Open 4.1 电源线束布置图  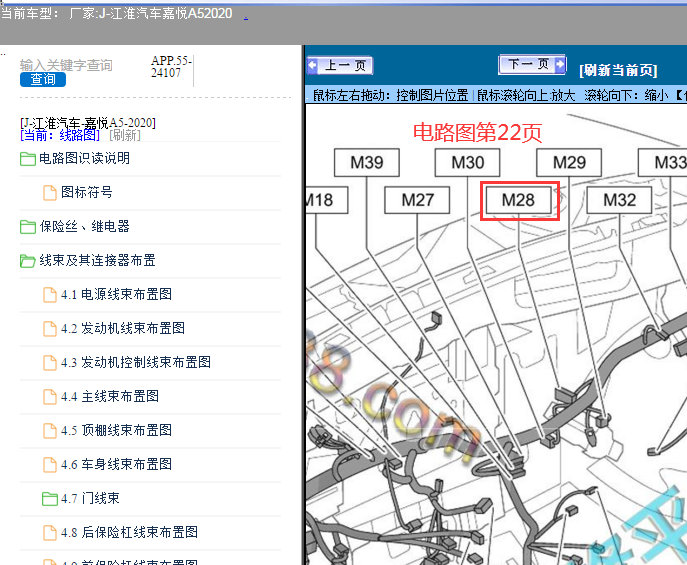(117, 294)
